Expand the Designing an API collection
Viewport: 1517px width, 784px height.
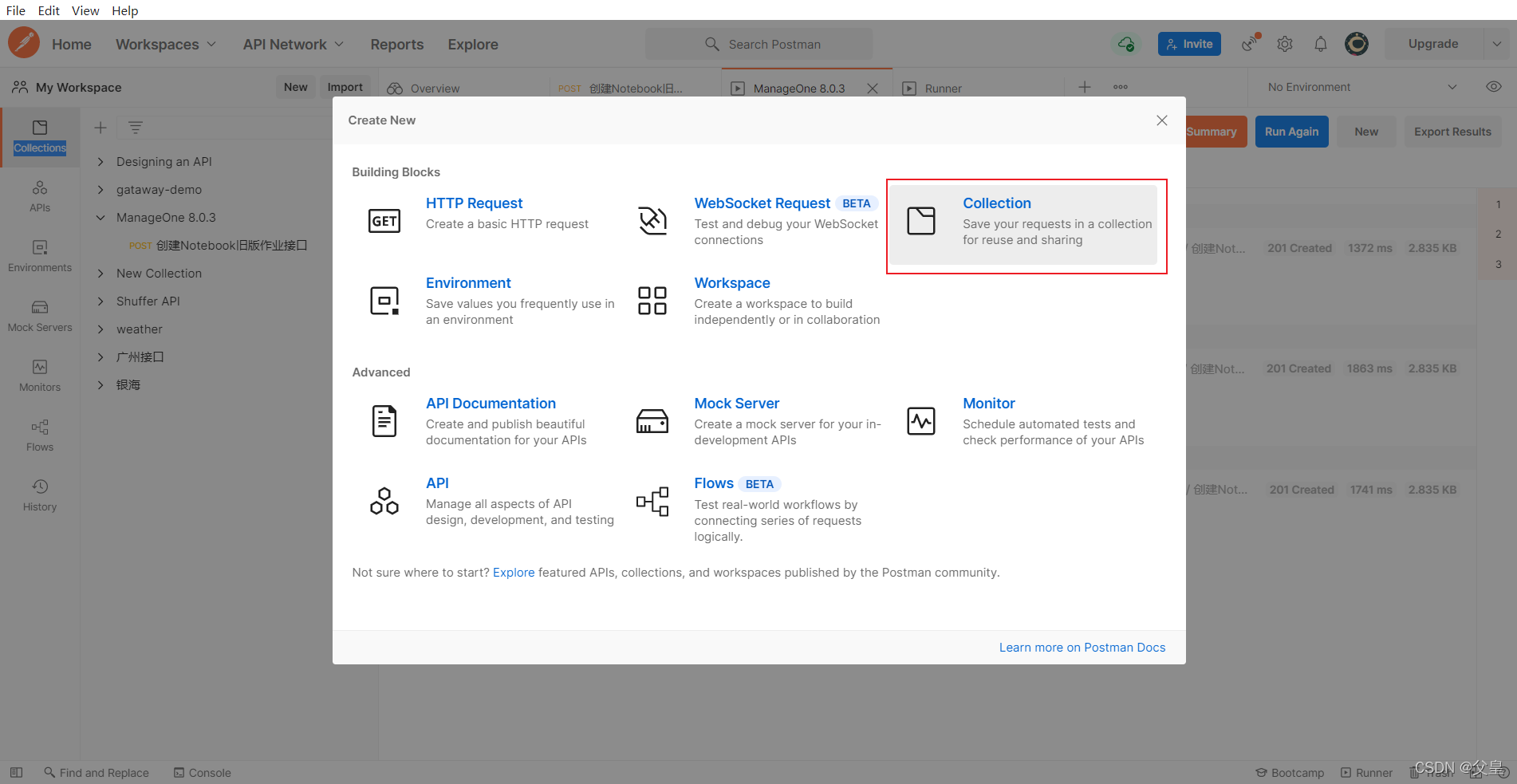pyautogui.click(x=100, y=162)
